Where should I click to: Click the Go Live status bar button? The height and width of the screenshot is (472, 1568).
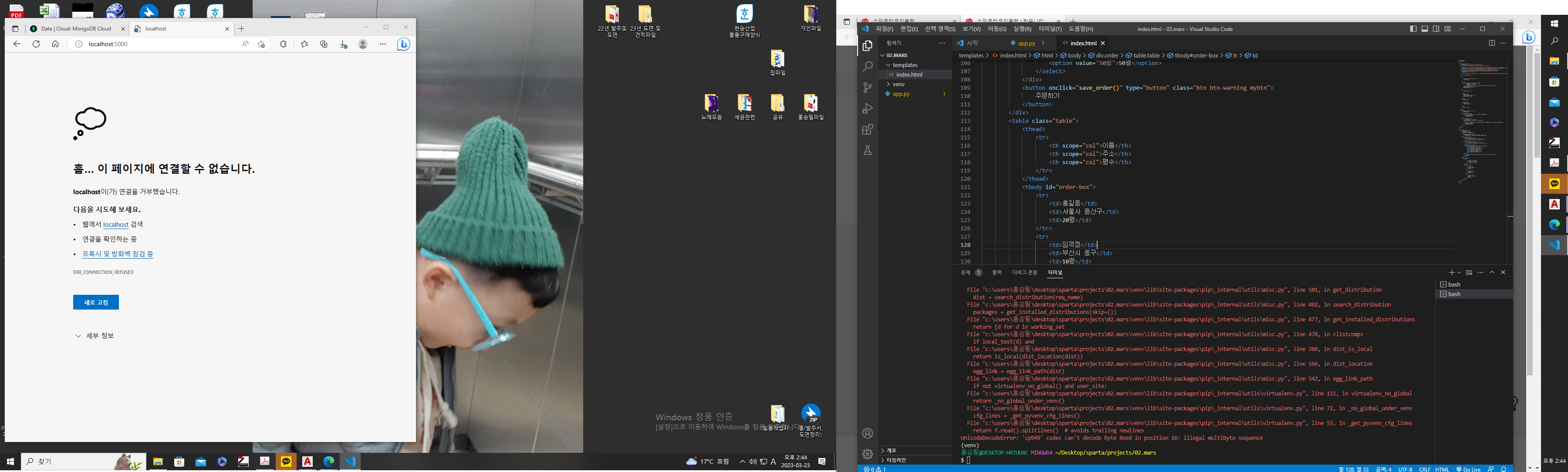coord(1468,469)
